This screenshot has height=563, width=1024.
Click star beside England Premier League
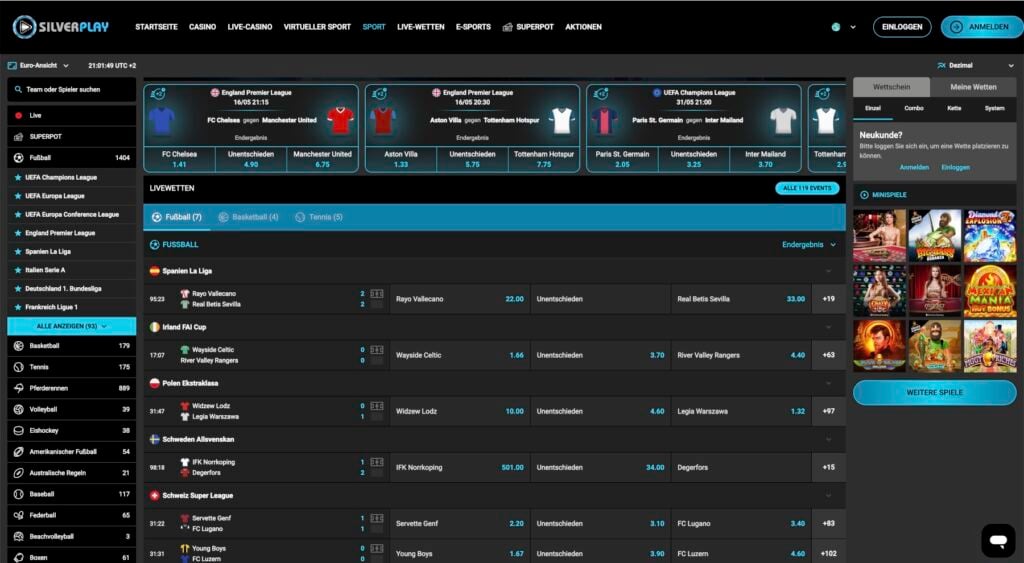click(18, 233)
